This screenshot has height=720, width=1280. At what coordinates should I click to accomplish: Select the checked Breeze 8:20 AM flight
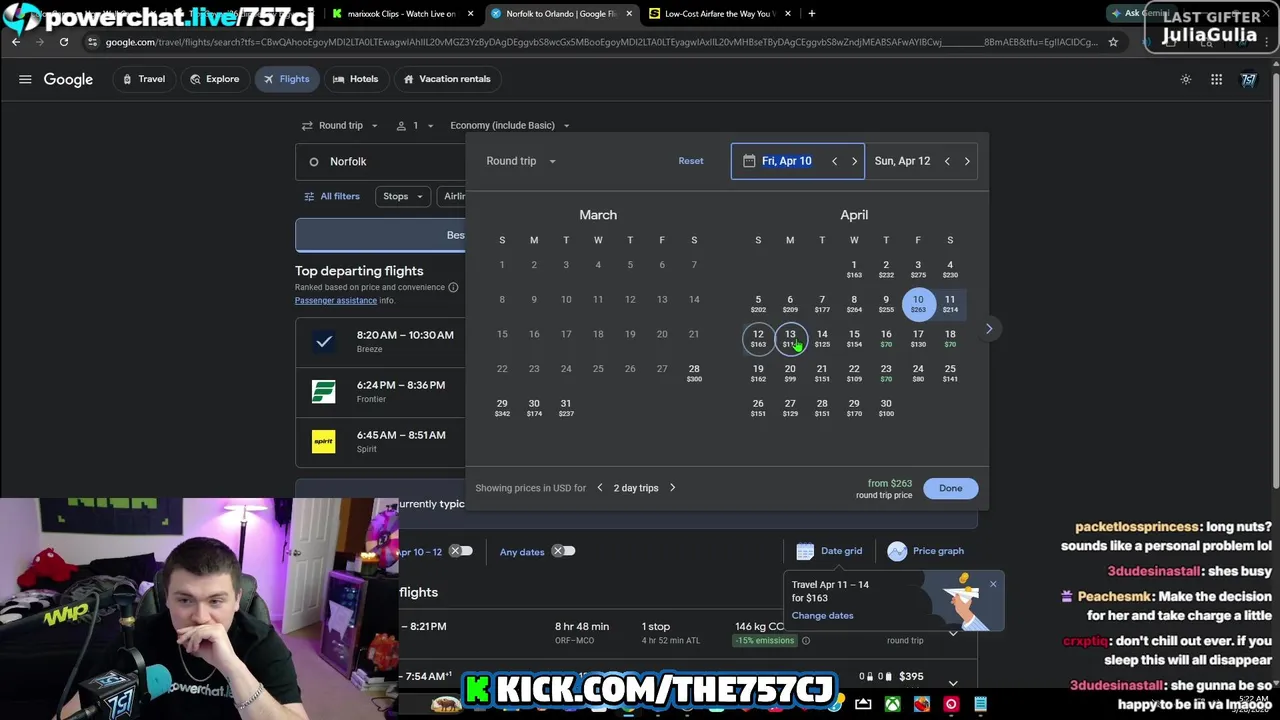tap(324, 342)
